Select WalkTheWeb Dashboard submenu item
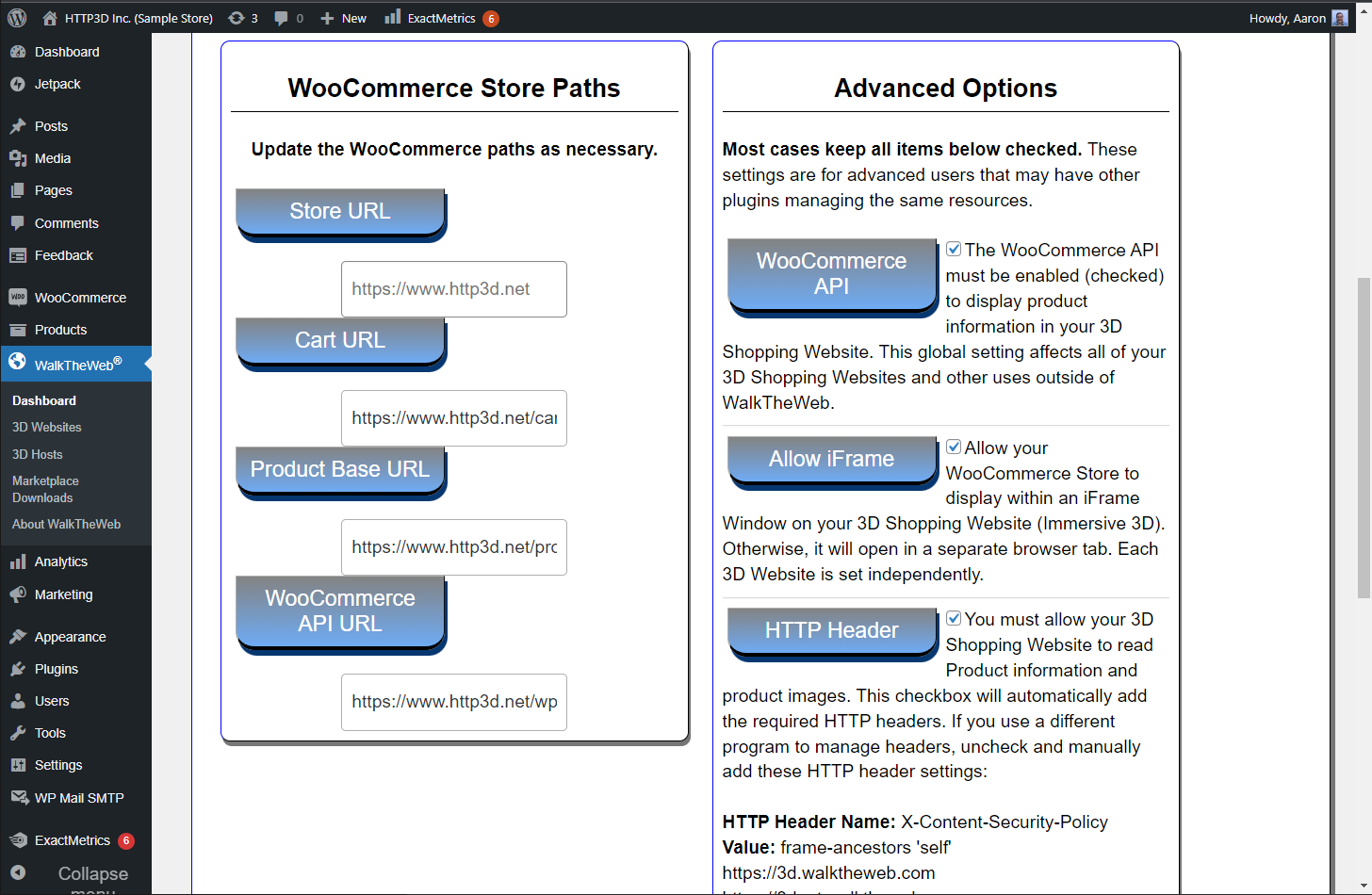 pos(44,400)
